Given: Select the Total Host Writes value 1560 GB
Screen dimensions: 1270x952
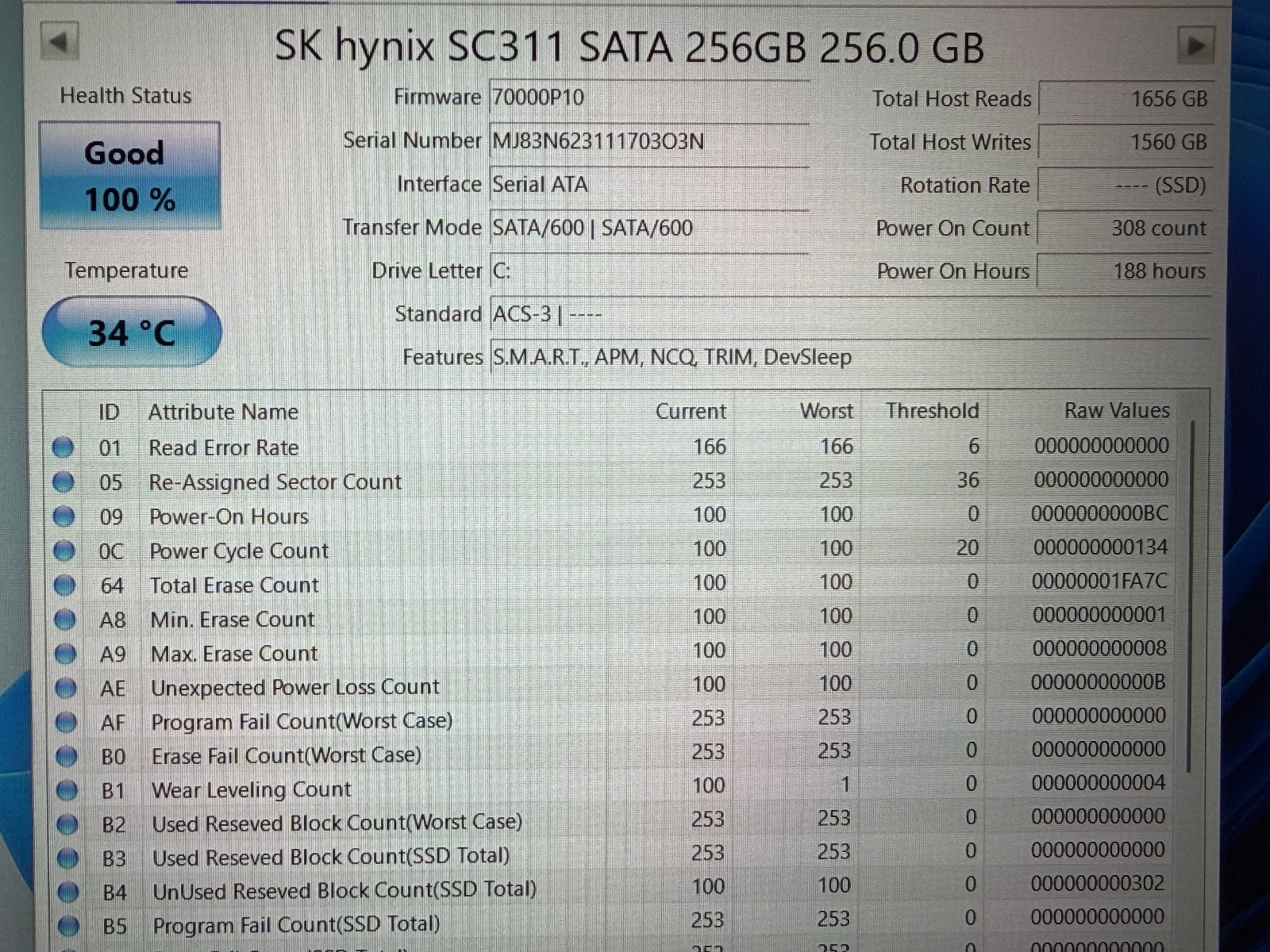Looking at the screenshot, I should (x=1126, y=143).
